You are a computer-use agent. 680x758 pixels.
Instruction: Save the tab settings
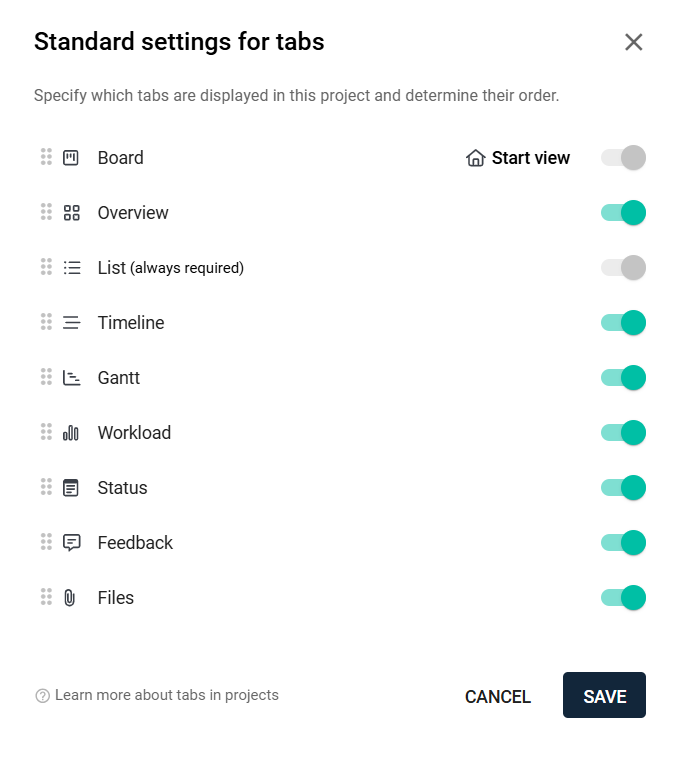[604, 695]
